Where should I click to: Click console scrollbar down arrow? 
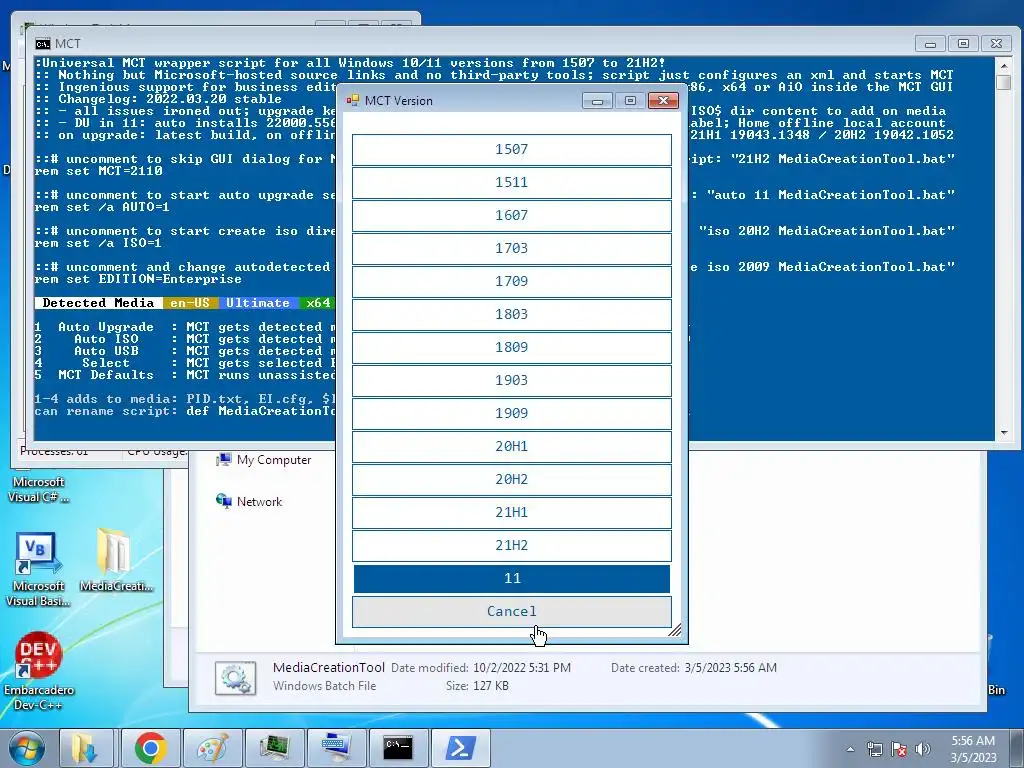(x=1004, y=433)
